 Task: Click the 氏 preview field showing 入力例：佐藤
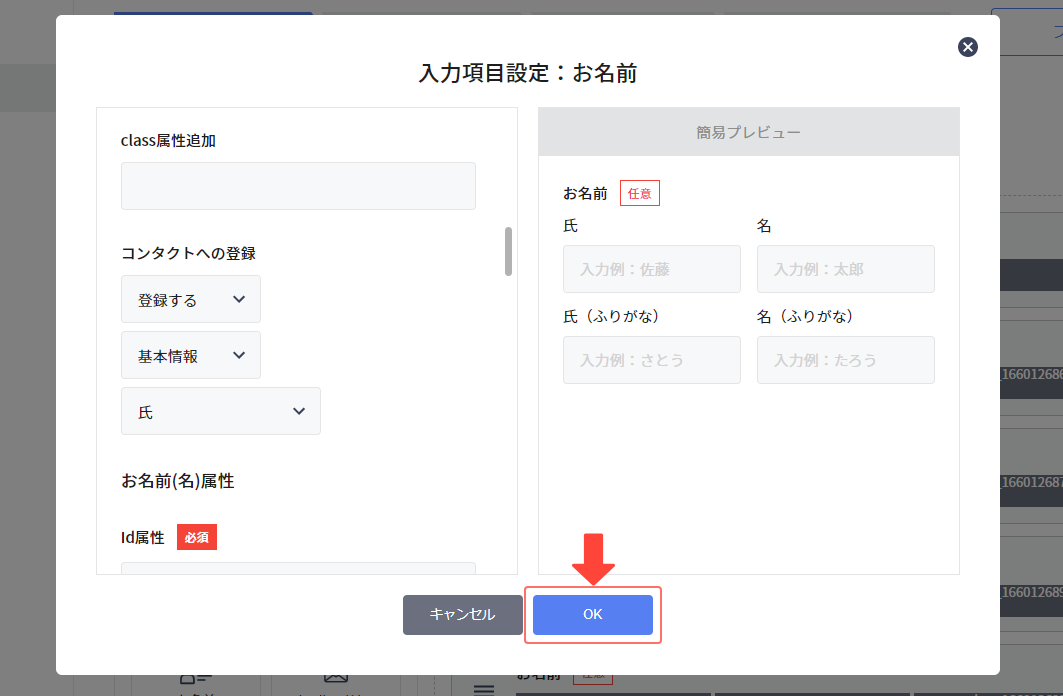click(x=651, y=269)
